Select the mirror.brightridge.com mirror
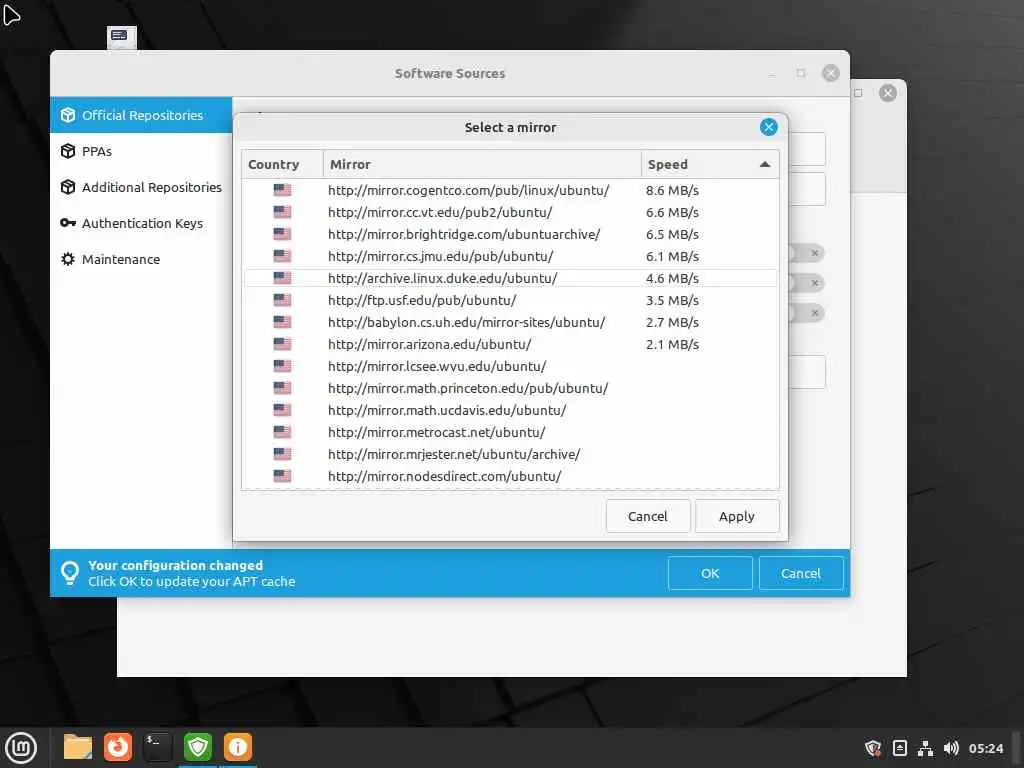 coord(510,234)
